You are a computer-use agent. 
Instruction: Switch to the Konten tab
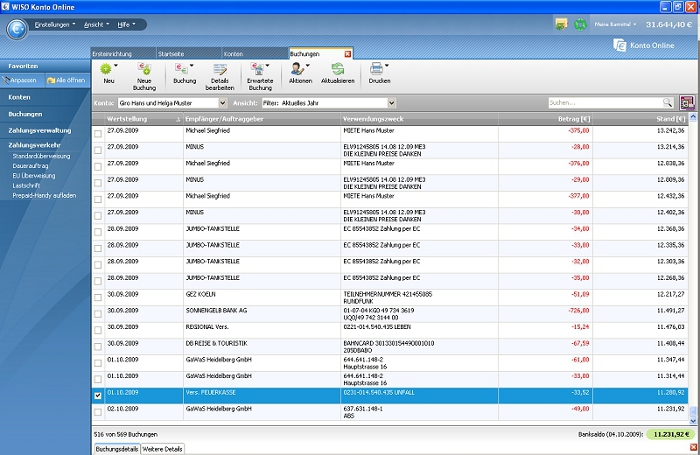[x=254, y=54]
